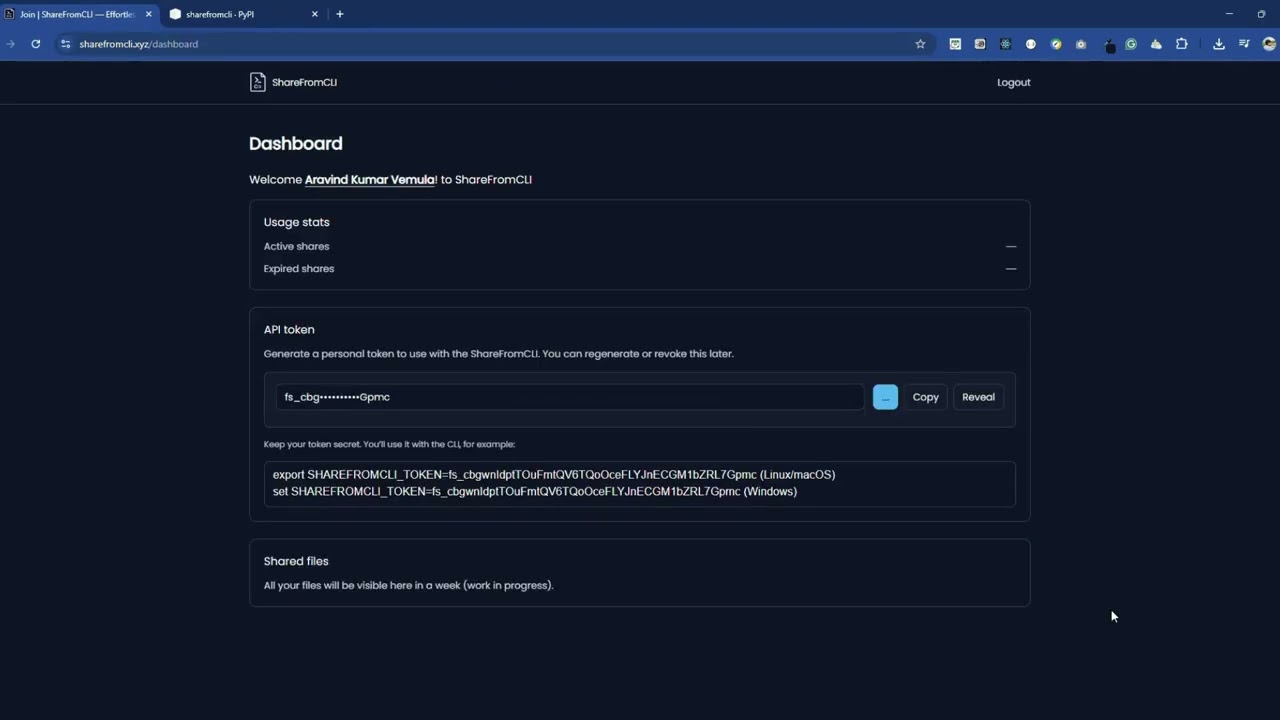Close the Join ShareFromCLI tab

pyautogui.click(x=148, y=14)
